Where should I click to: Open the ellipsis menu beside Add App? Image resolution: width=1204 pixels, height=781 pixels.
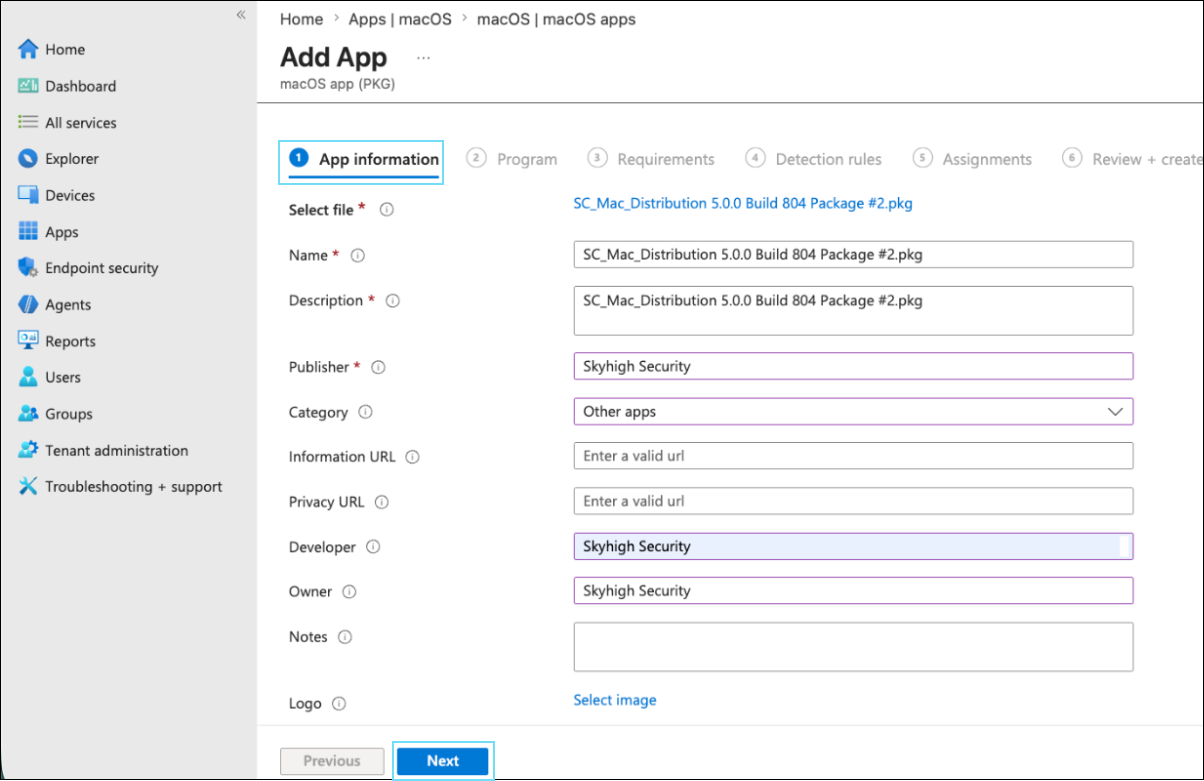coord(423,58)
